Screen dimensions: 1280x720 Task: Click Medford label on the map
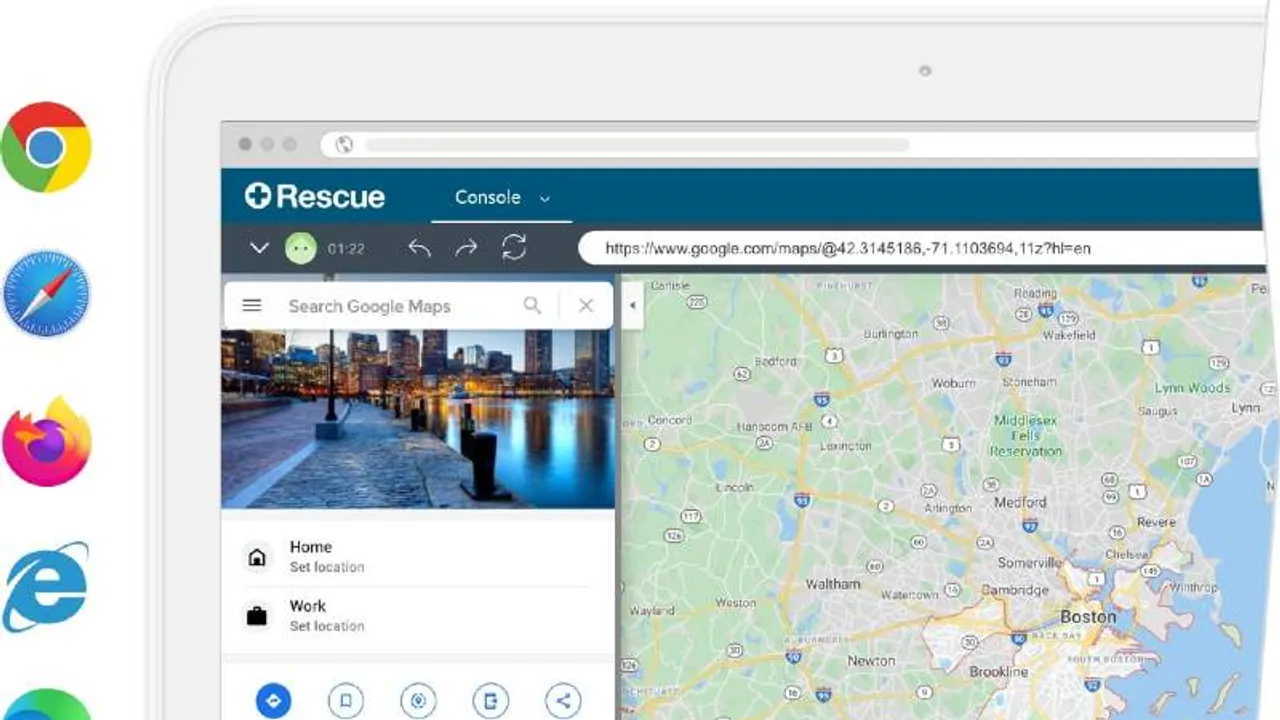click(1020, 502)
